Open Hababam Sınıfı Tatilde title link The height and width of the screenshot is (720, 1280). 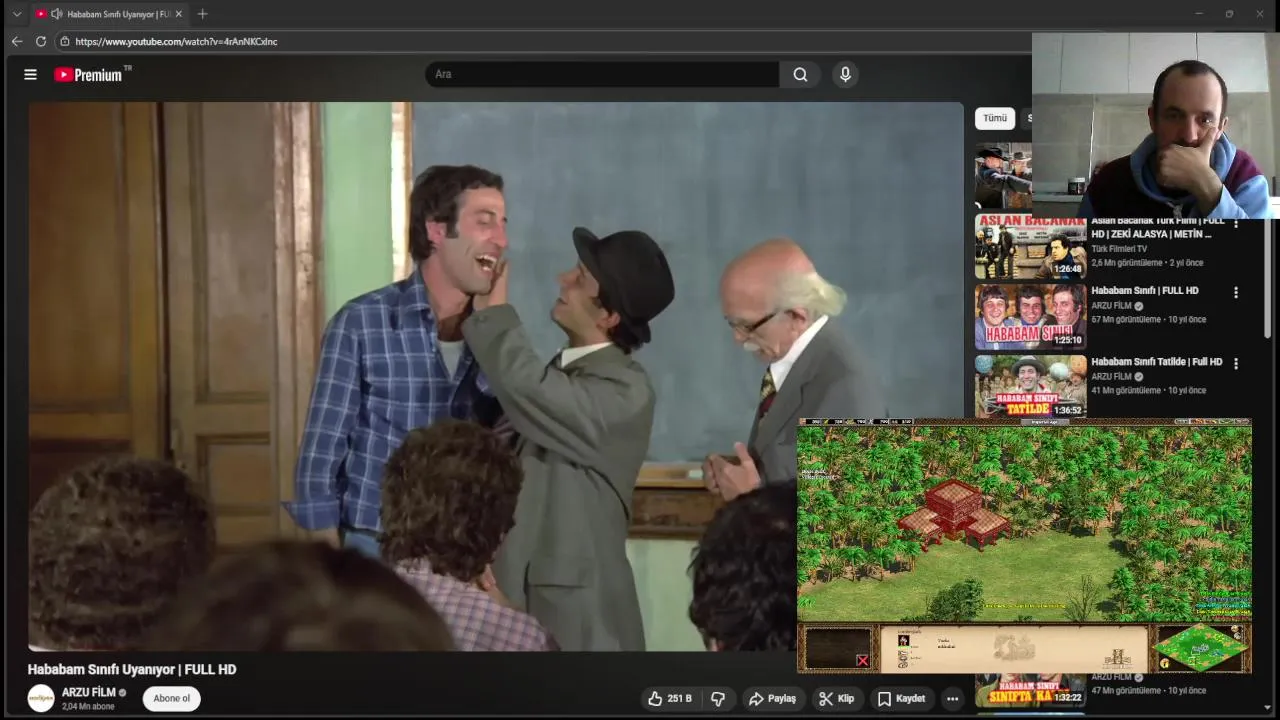click(x=1157, y=362)
